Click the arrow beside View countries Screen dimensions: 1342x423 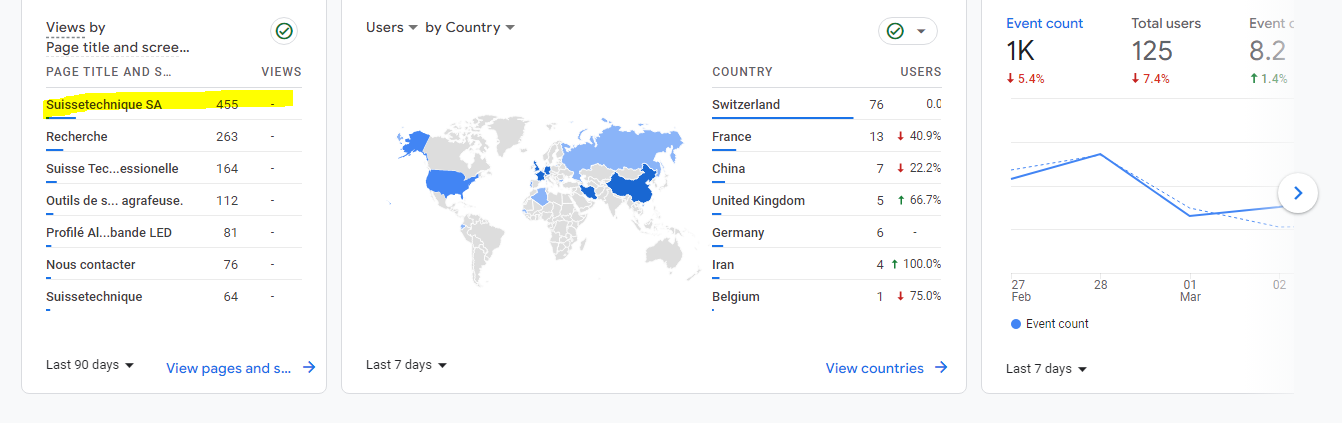940,368
